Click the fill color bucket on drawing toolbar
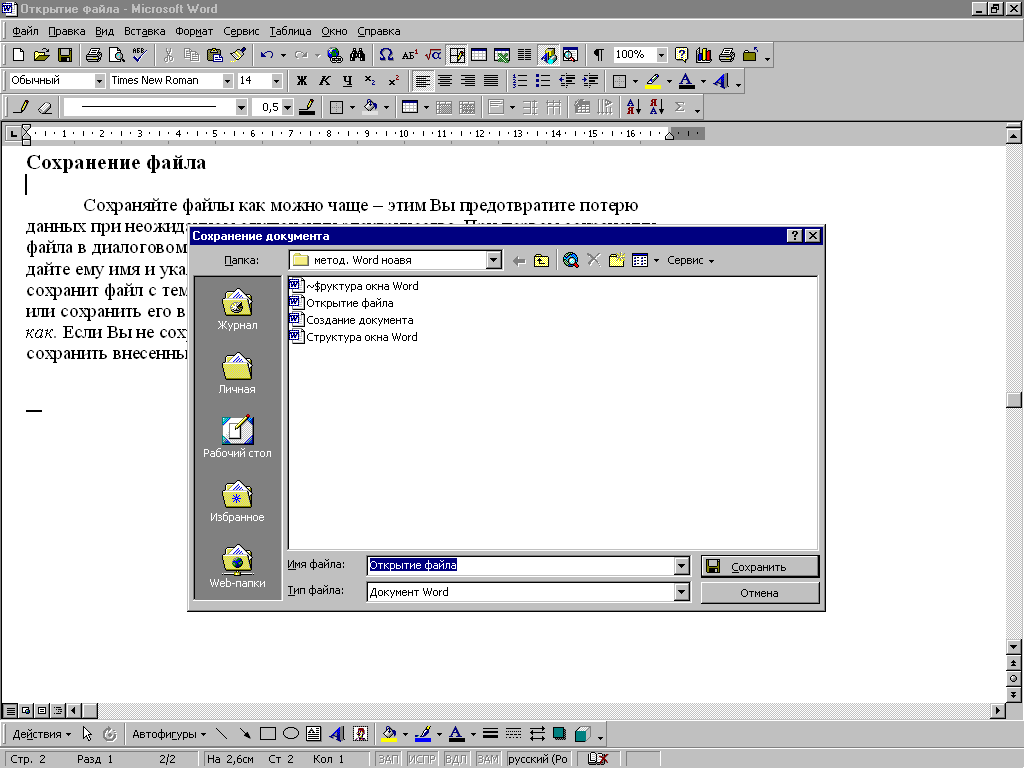This screenshot has width=1024, height=768. point(389,734)
